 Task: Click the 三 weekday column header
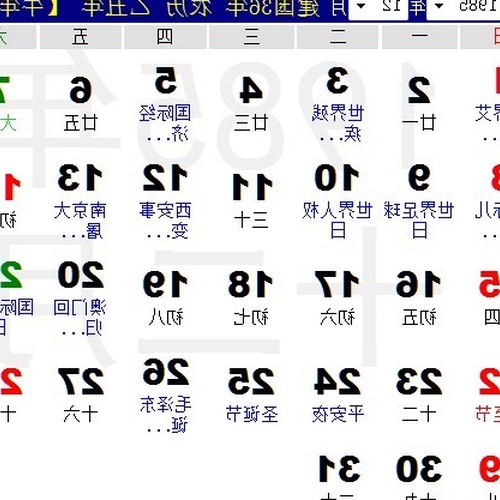[252, 37]
